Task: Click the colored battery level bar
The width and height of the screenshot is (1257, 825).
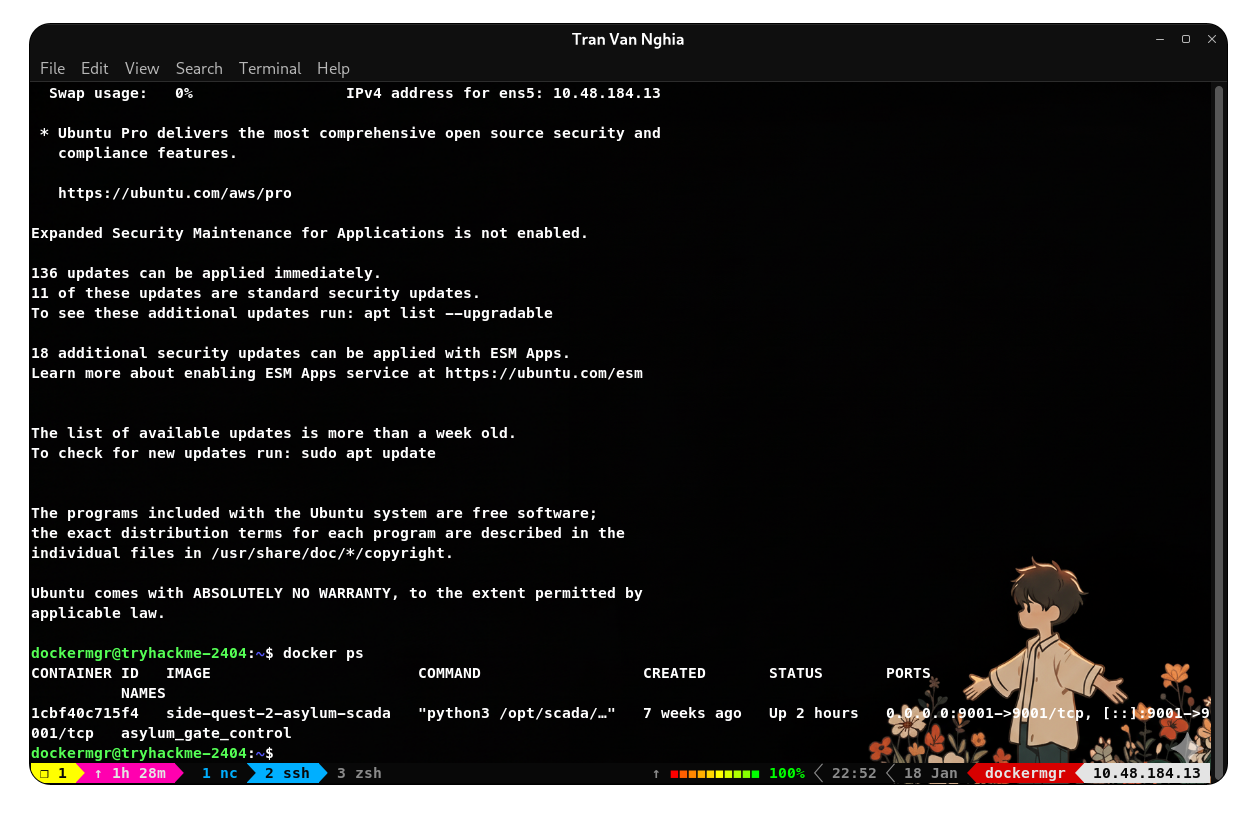Action: click(715, 773)
